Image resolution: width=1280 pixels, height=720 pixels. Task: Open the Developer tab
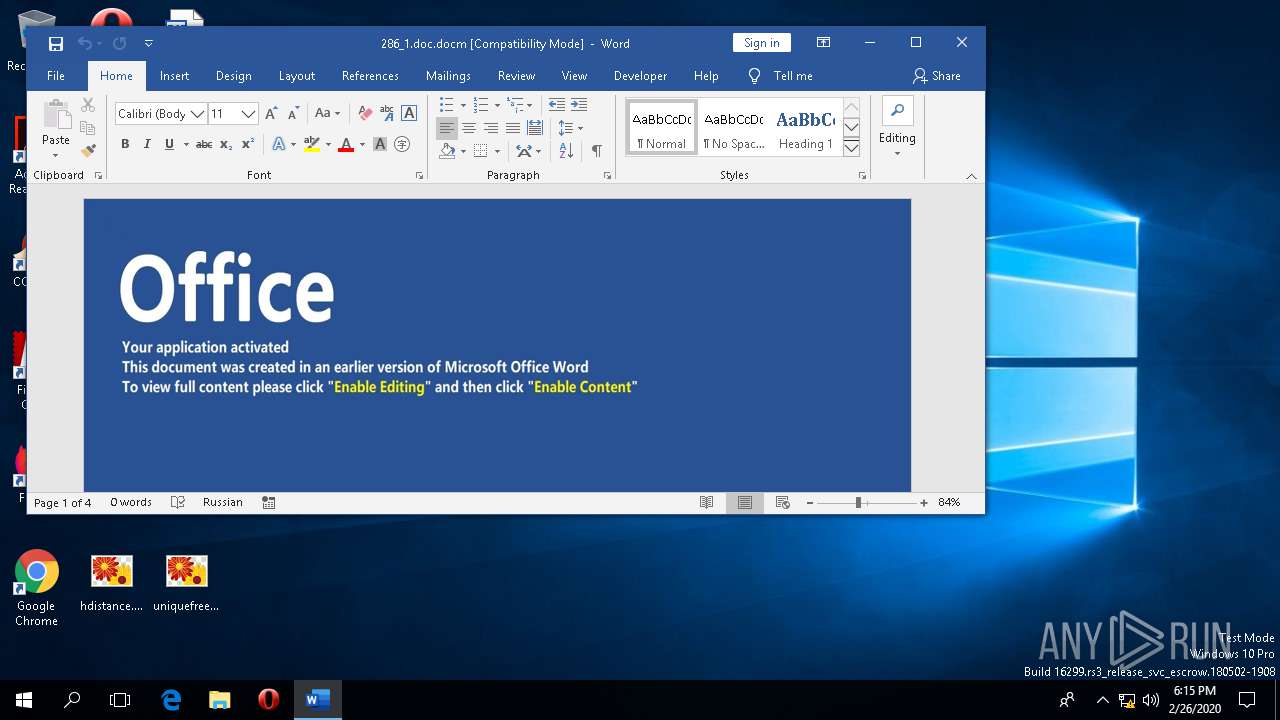(640, 76)
